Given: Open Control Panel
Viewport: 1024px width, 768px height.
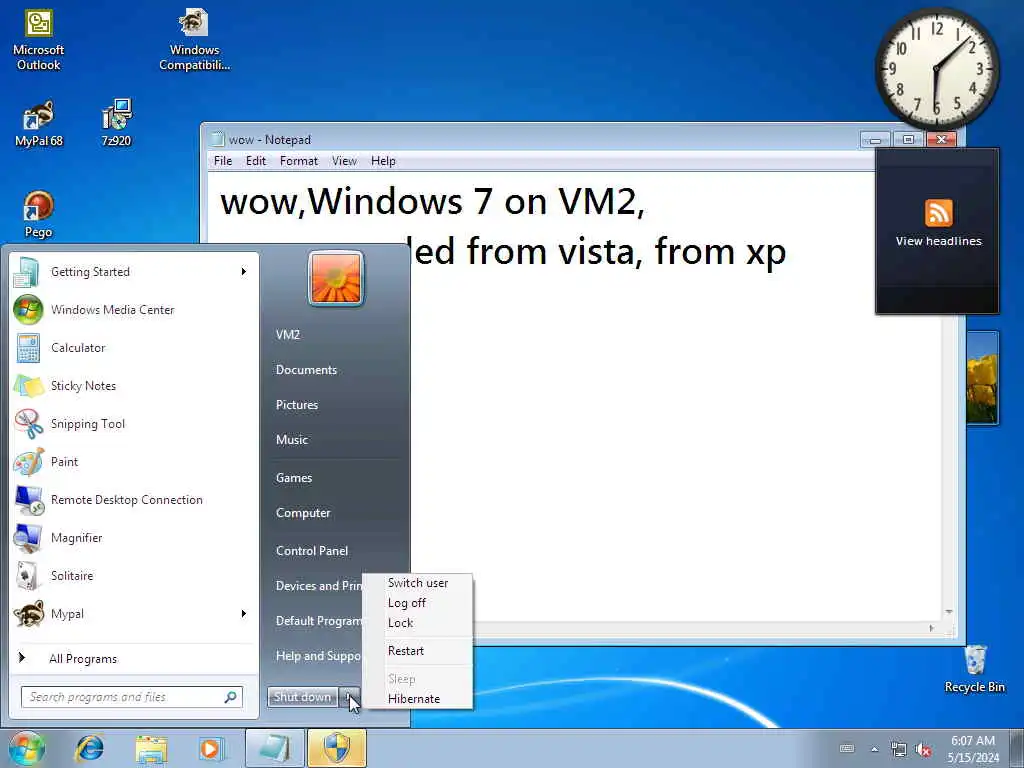Looking at the screenshot, I should pos(312,551).
